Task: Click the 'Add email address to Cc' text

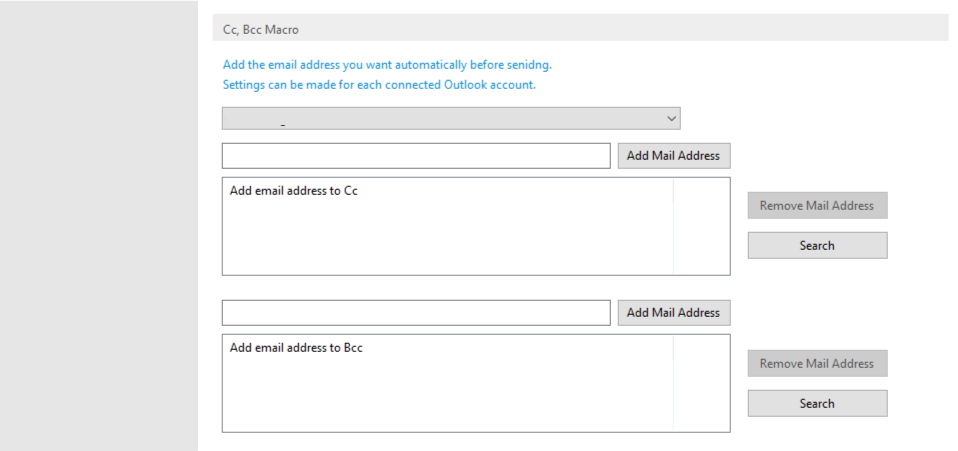Action: 293,191
